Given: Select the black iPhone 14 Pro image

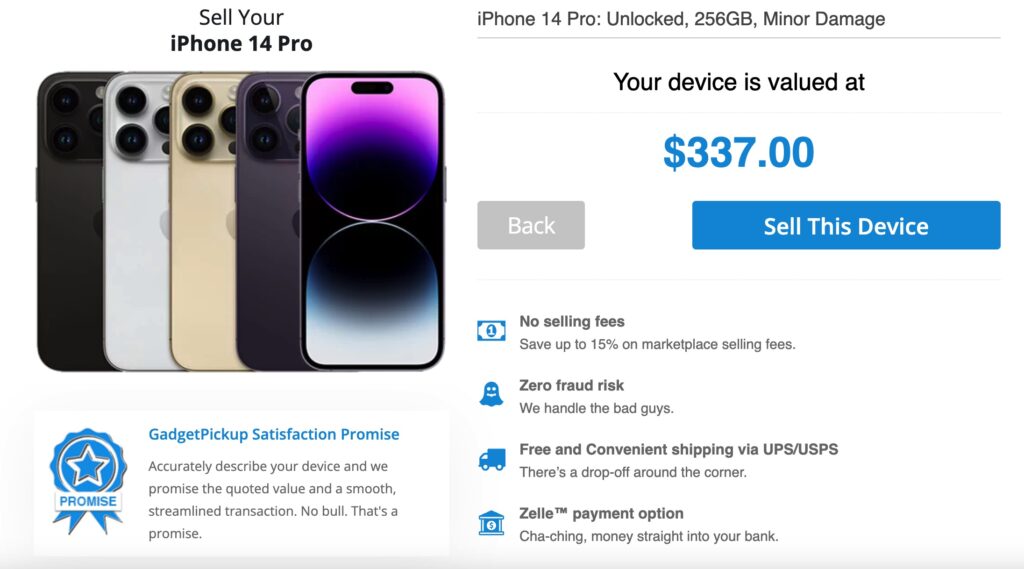Looking at the screenshot, I should [x=70, y=222].
